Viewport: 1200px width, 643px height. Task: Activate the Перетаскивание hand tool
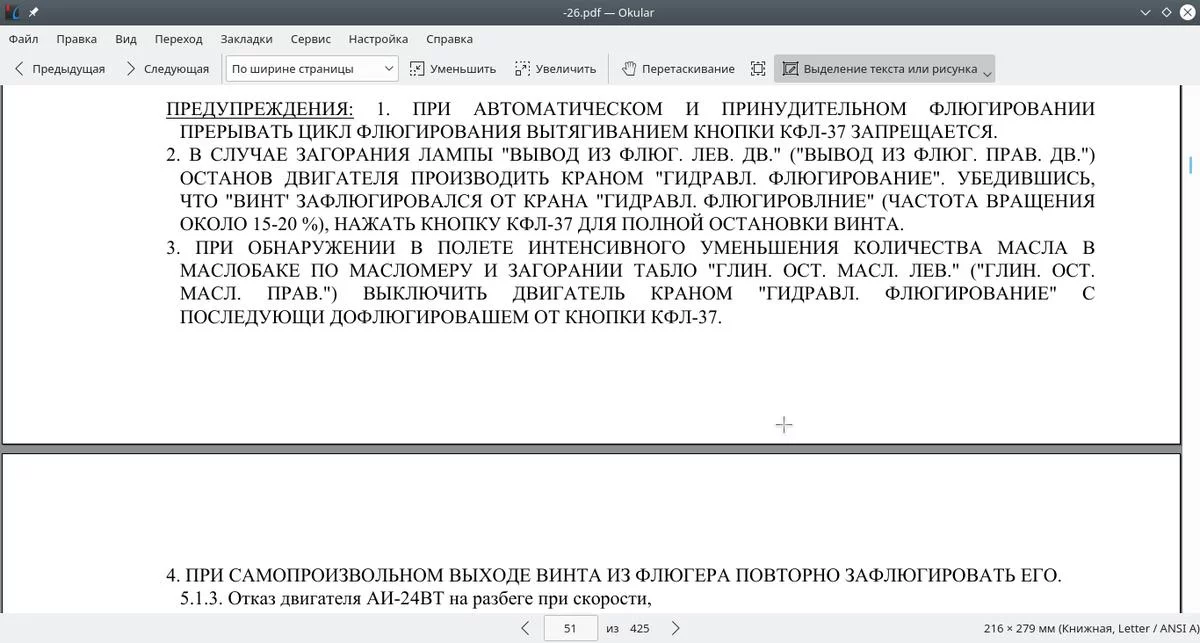678,69
